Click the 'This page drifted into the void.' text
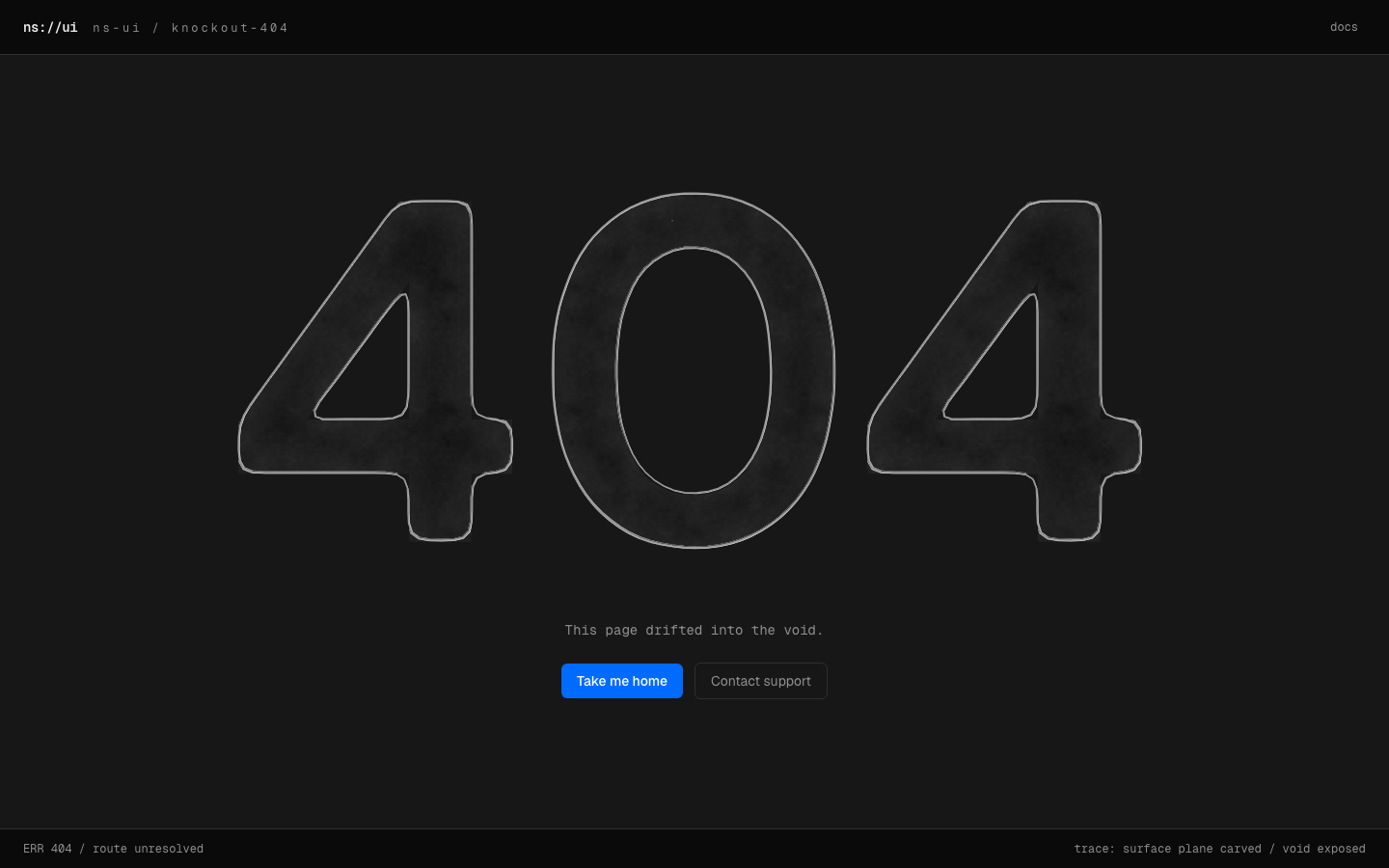The height and width of the screenshot is (868, 1389). (694, 630)
